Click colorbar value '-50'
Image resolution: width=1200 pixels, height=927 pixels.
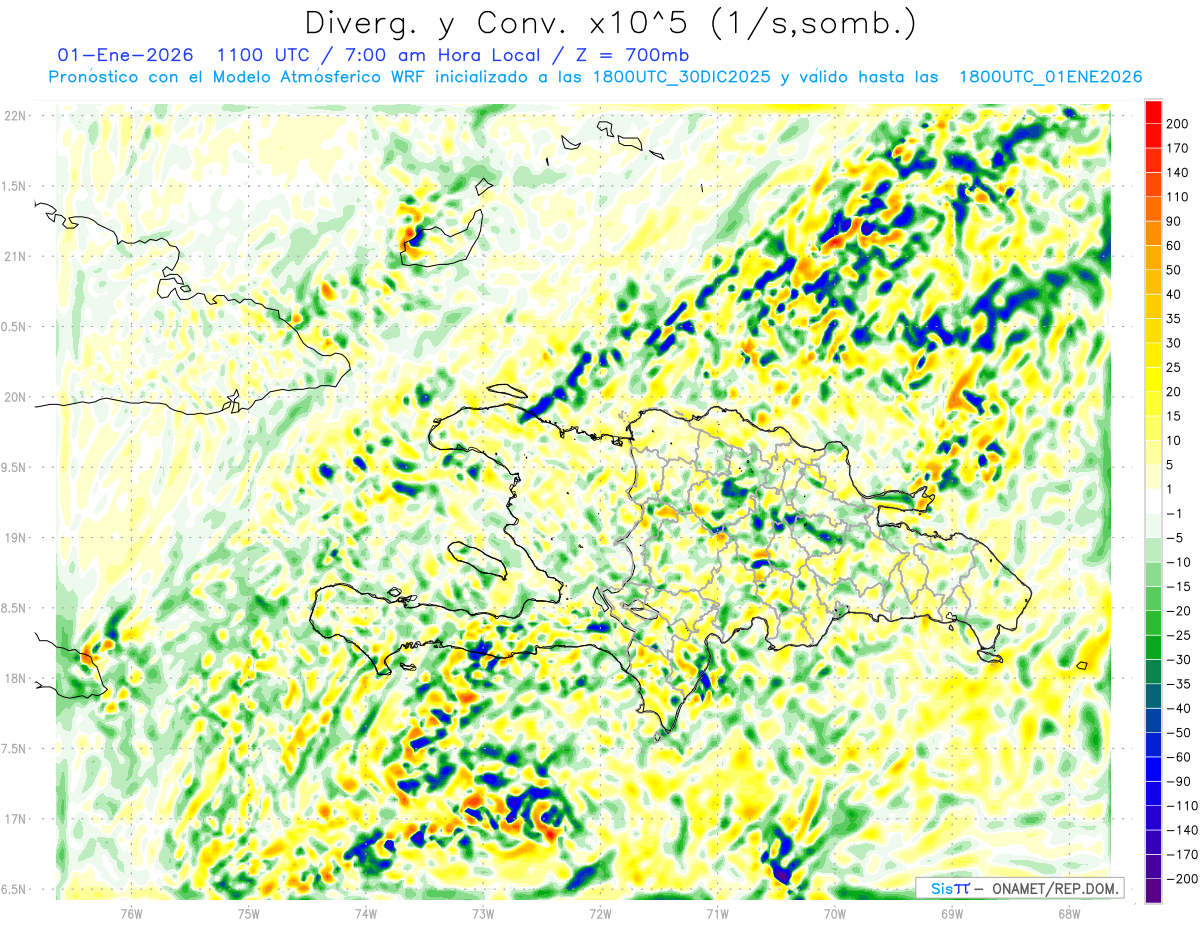[1180, 733]
